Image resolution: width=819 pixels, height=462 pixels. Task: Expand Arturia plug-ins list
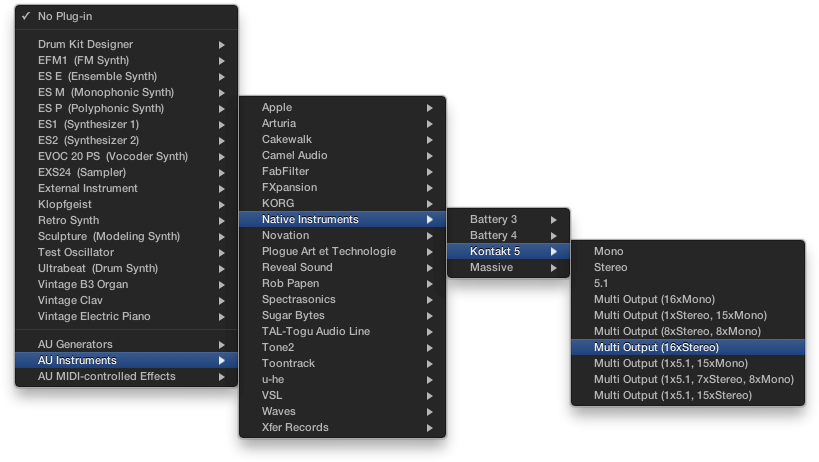[342, 124]
